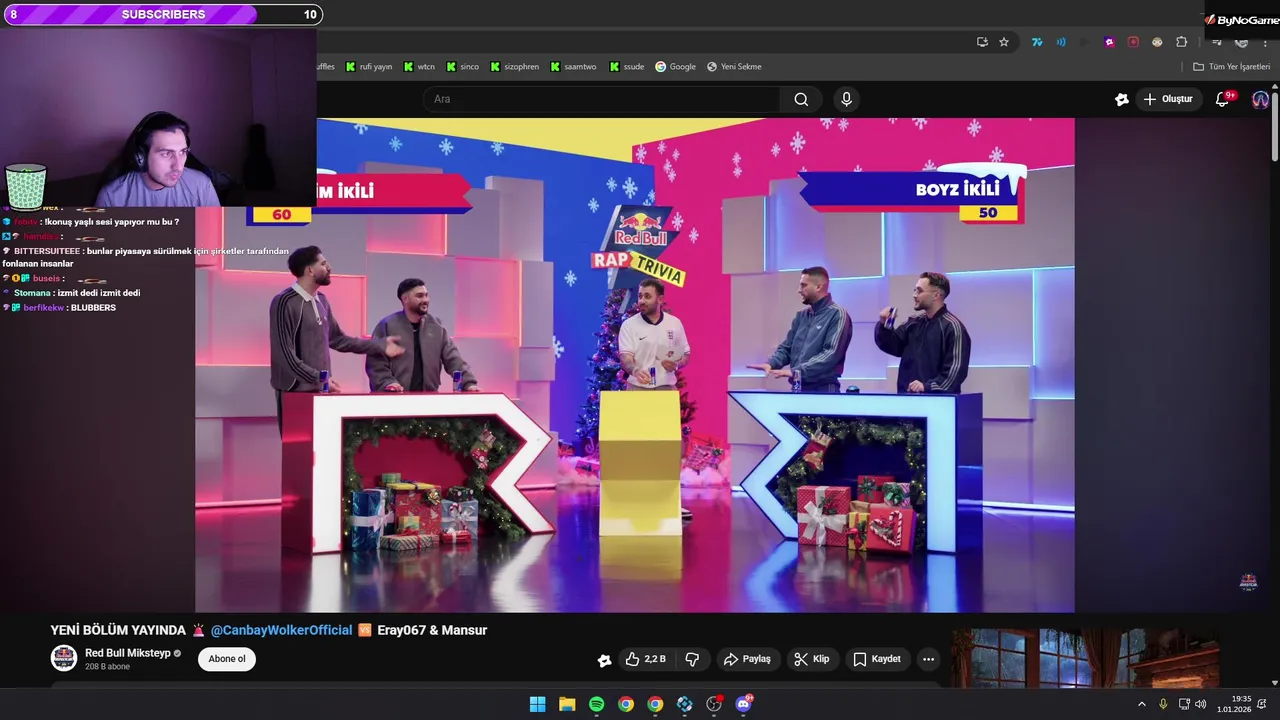Click the Paylaş share button
1280x720 pixels.
(748, 659)
